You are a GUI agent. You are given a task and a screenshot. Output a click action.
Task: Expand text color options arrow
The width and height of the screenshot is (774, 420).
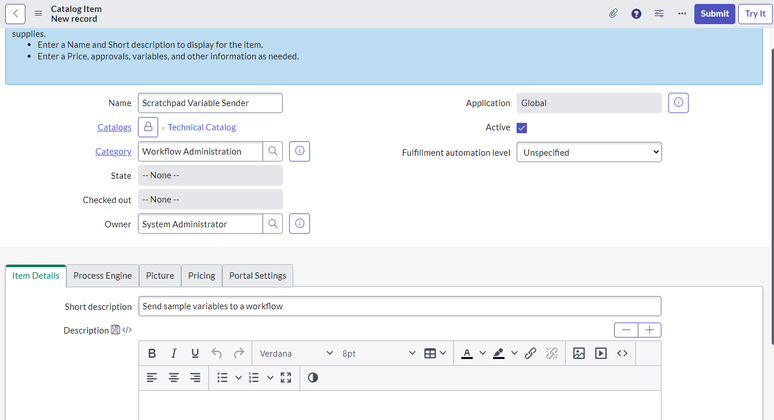click(483, 353)
